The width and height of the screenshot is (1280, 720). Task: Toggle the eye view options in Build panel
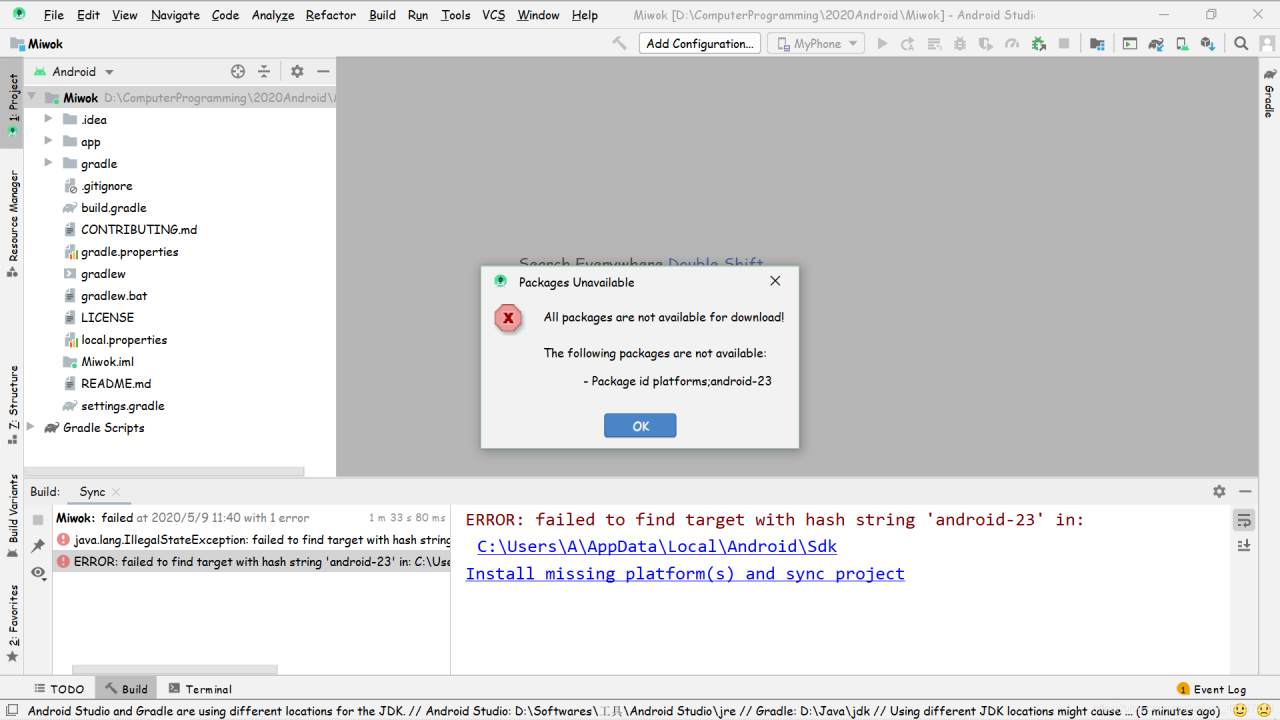(38, 573)
